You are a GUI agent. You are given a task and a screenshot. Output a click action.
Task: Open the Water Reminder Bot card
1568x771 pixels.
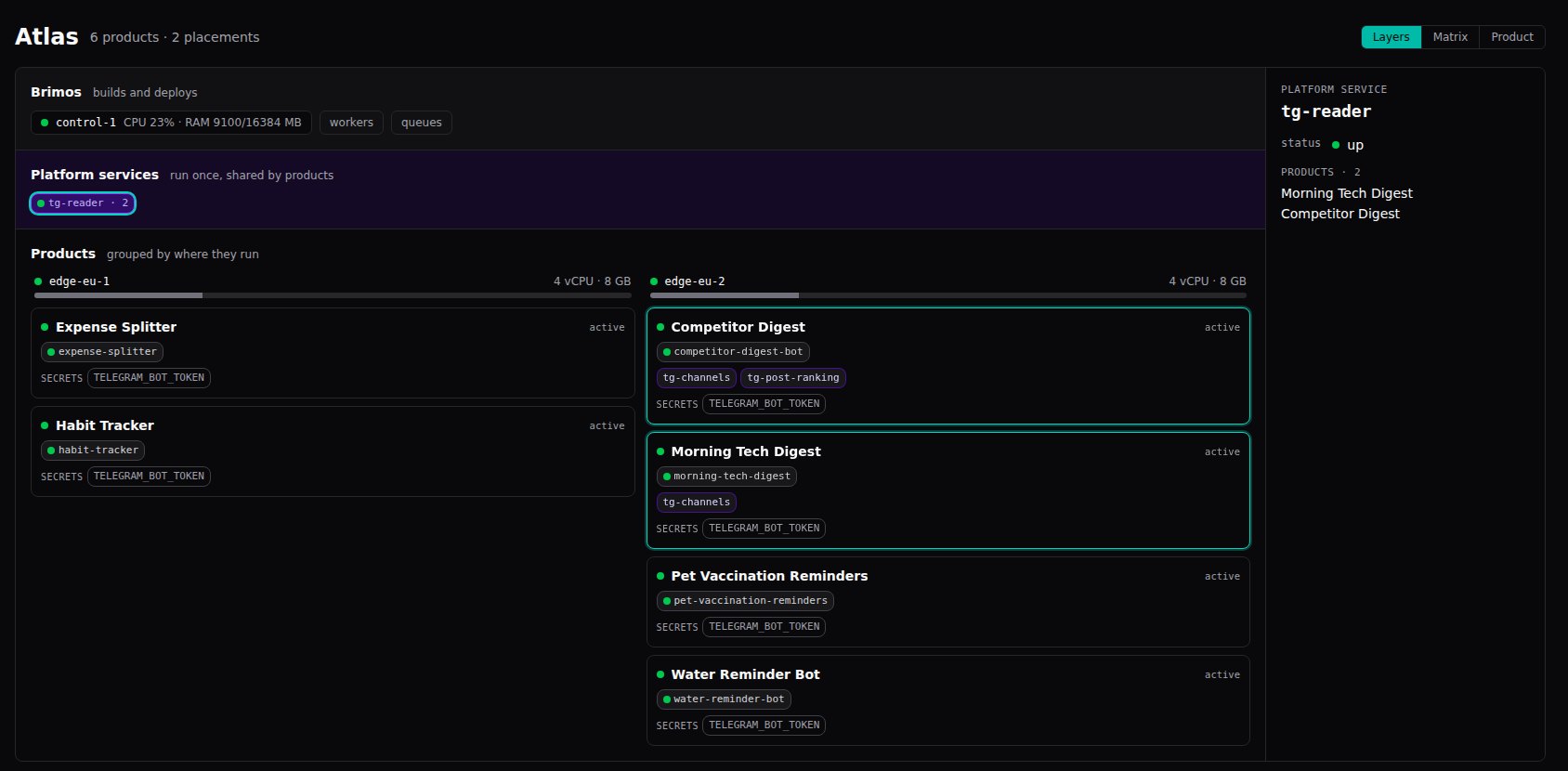(948, 700)
